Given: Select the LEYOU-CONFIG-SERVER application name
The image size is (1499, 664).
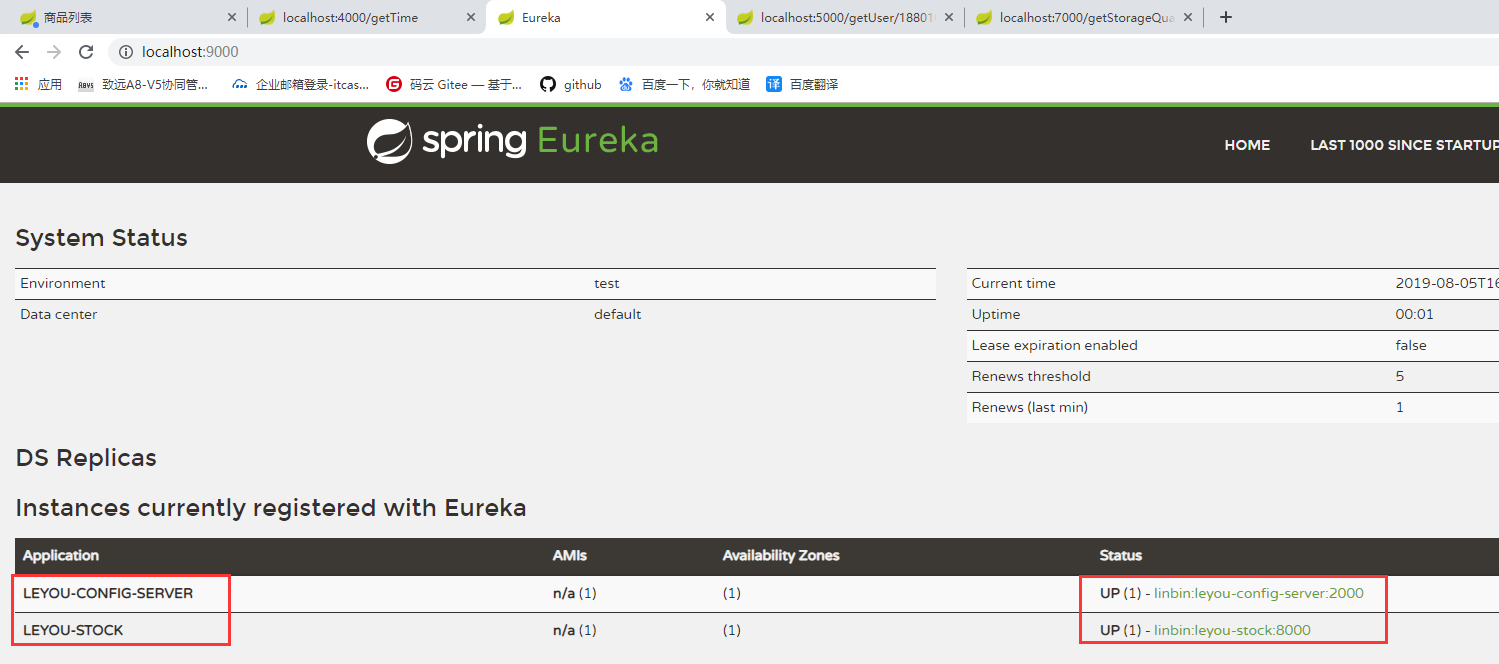Looking at the screenshot, I should [108, 593].
